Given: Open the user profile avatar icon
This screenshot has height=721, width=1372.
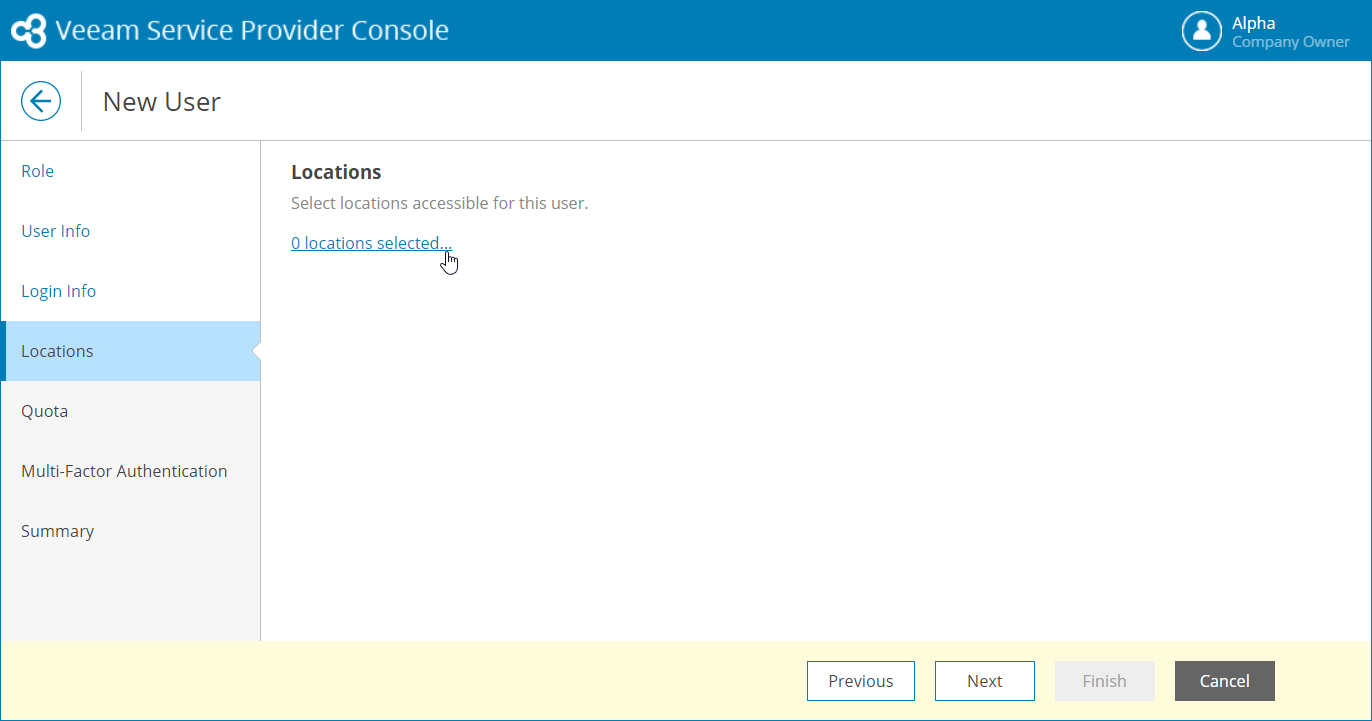Looking at the screenshot, I should (1202, 31).
